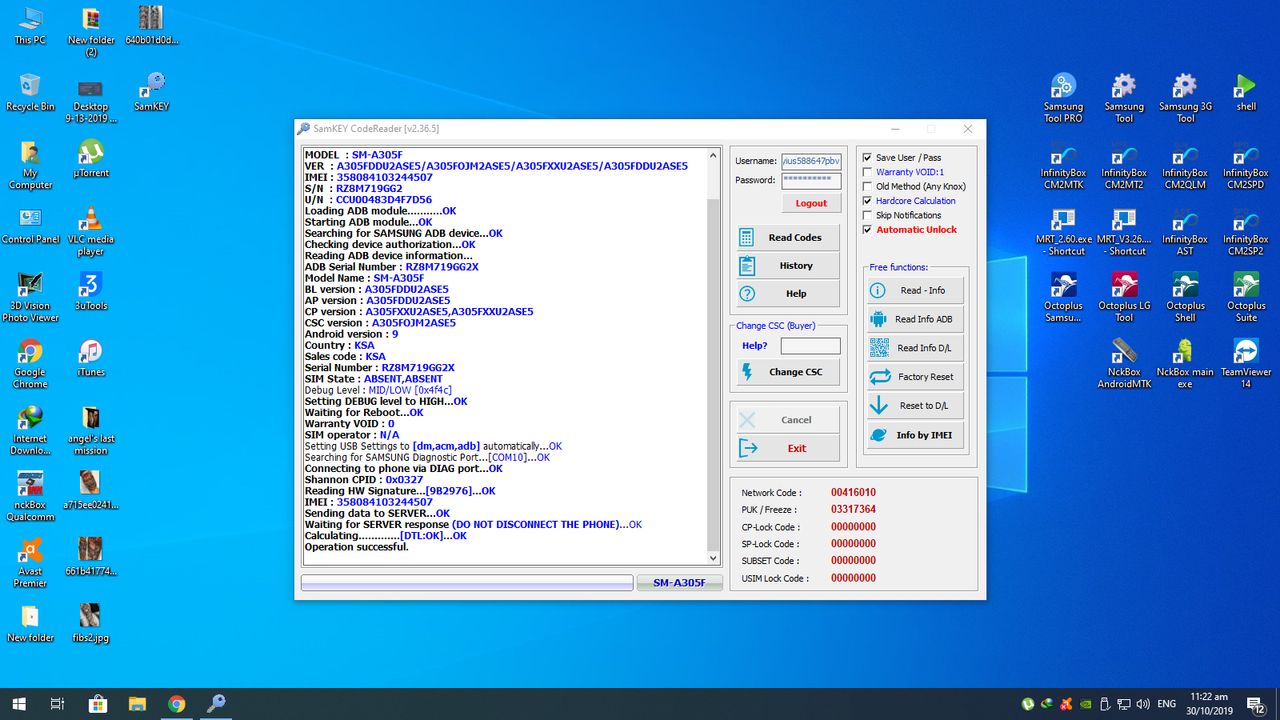Launch Google Chrome desktop shortcut

(x=30, y=364)
